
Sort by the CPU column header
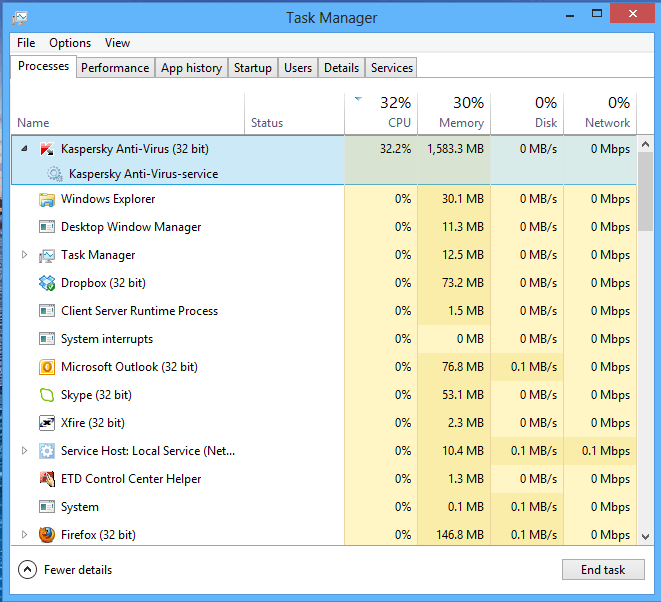[381, 114]
